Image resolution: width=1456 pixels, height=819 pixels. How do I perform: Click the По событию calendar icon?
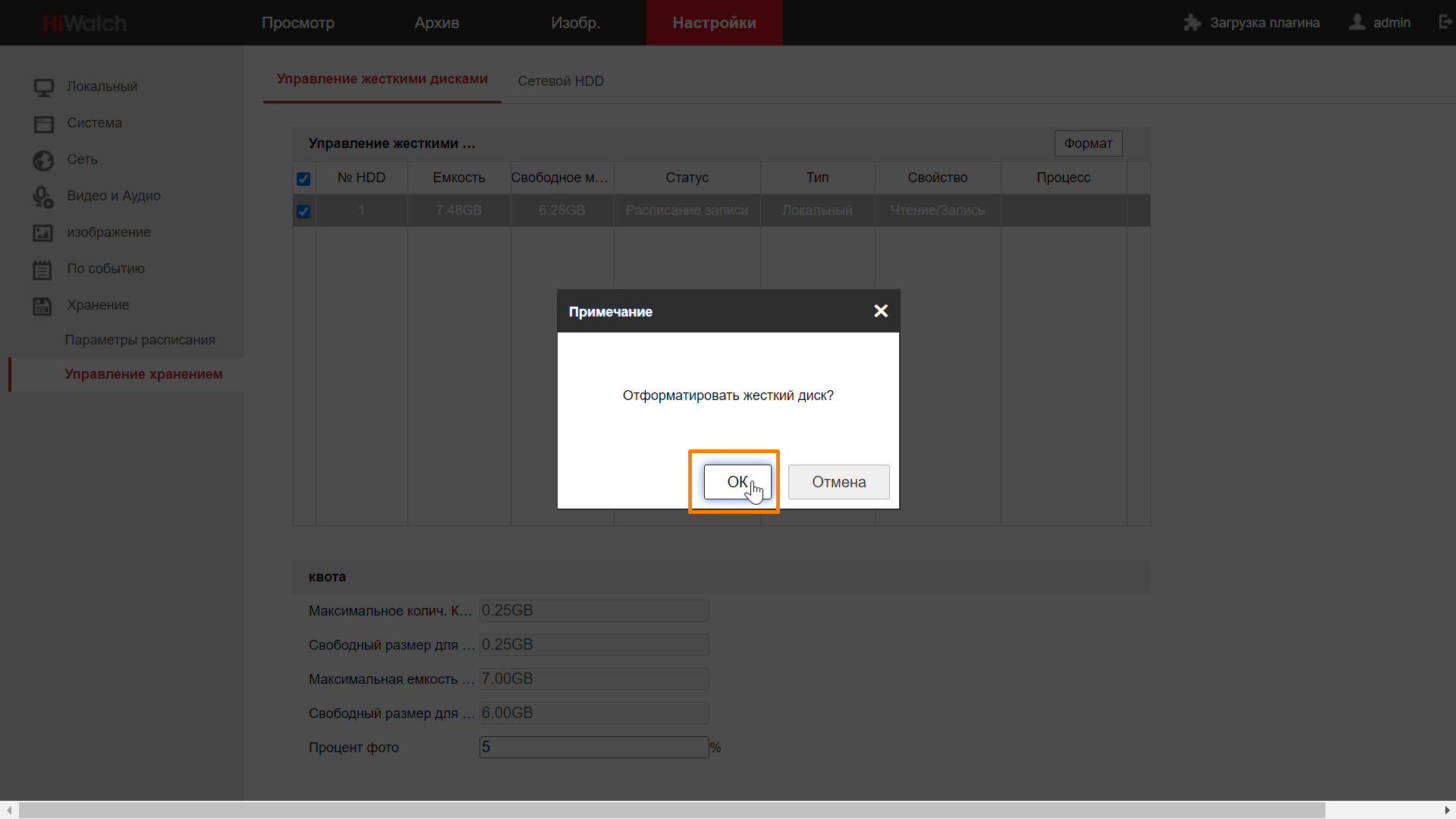(x=43, y=269)
